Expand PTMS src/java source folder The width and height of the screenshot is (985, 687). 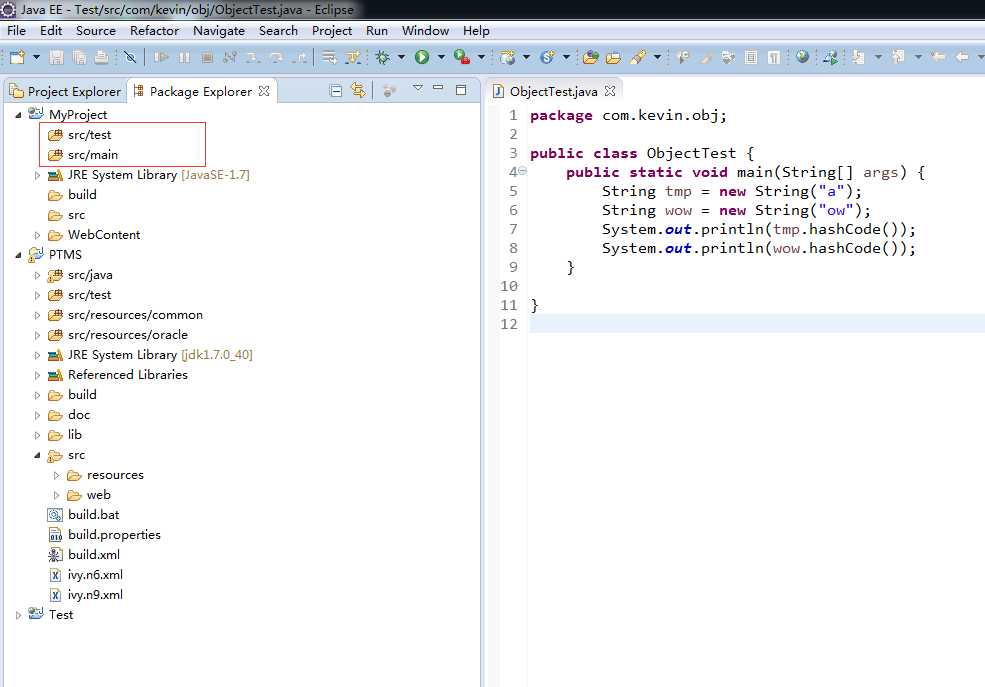click(37, 275)
